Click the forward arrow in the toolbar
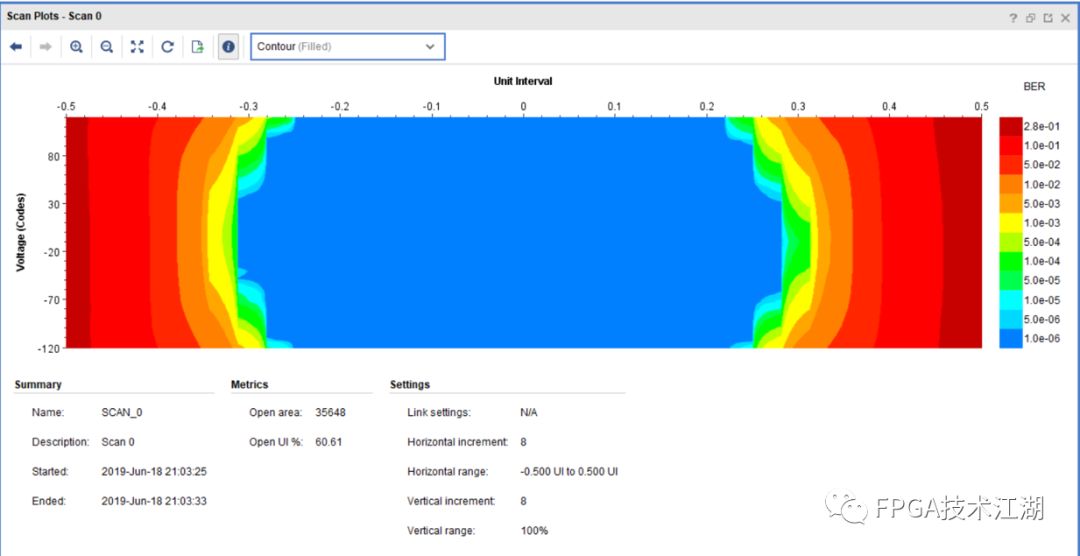The width and height of the screenshot is (1080, 556). [x=45, y=47]
